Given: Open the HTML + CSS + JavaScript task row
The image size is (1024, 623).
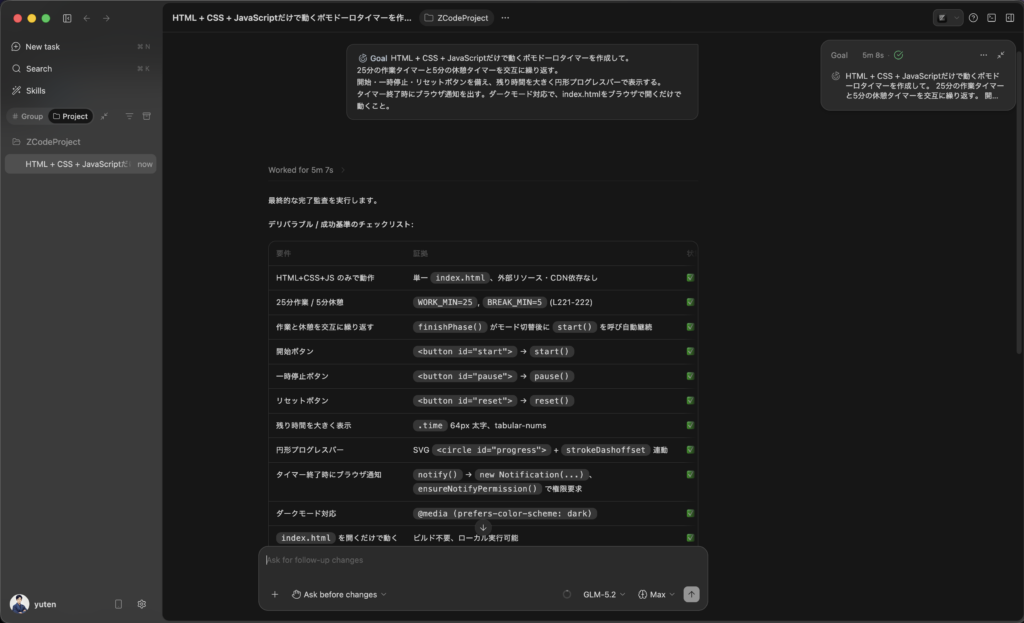Looking at the screenshot, I should (x=80, y=164).
